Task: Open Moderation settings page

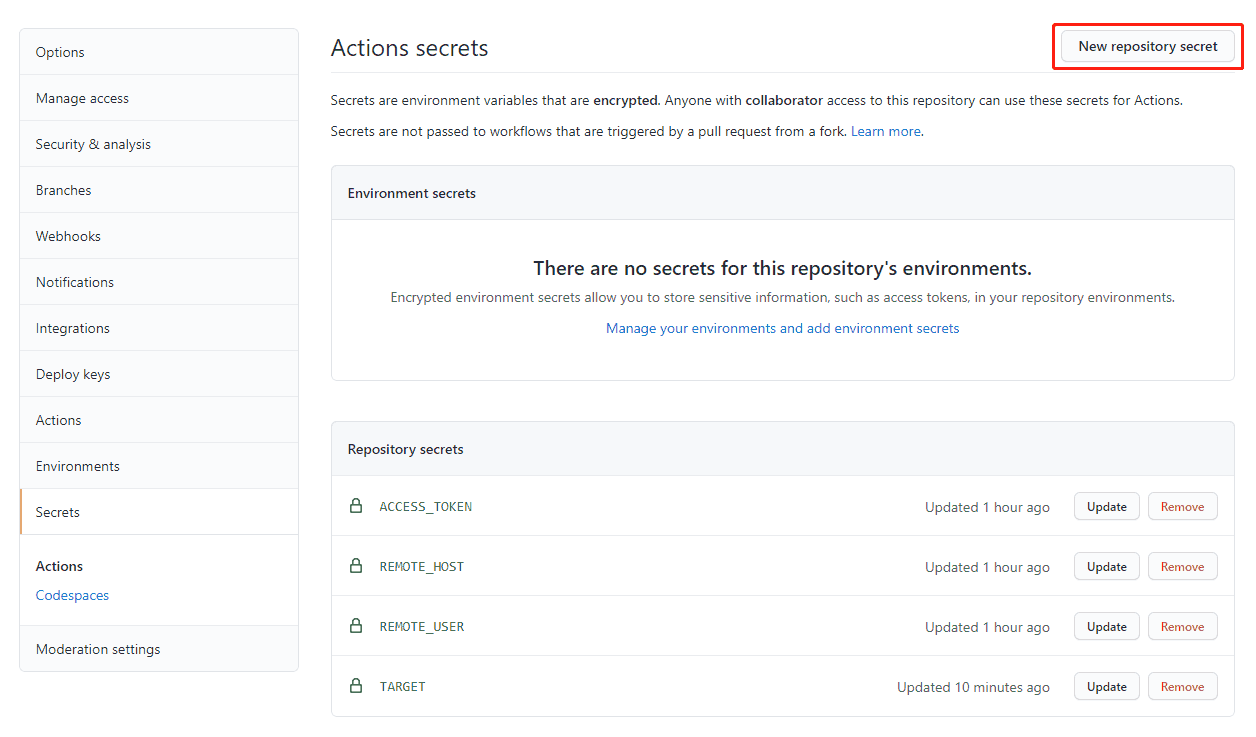Action: (x=98, y=649)
